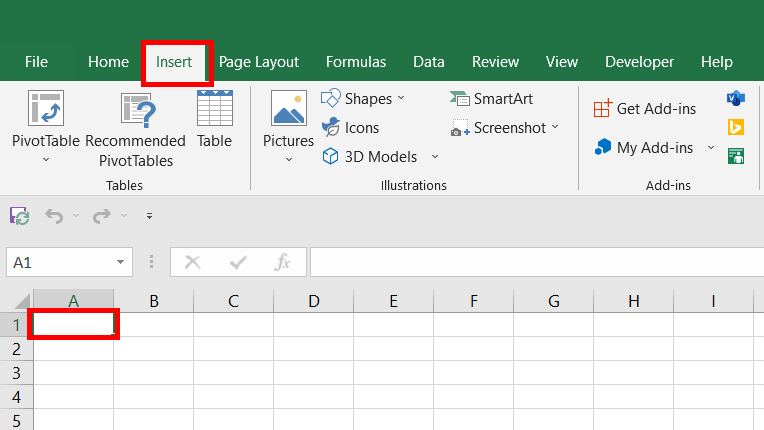Click the Insert Function fx button

pos(283,262)
